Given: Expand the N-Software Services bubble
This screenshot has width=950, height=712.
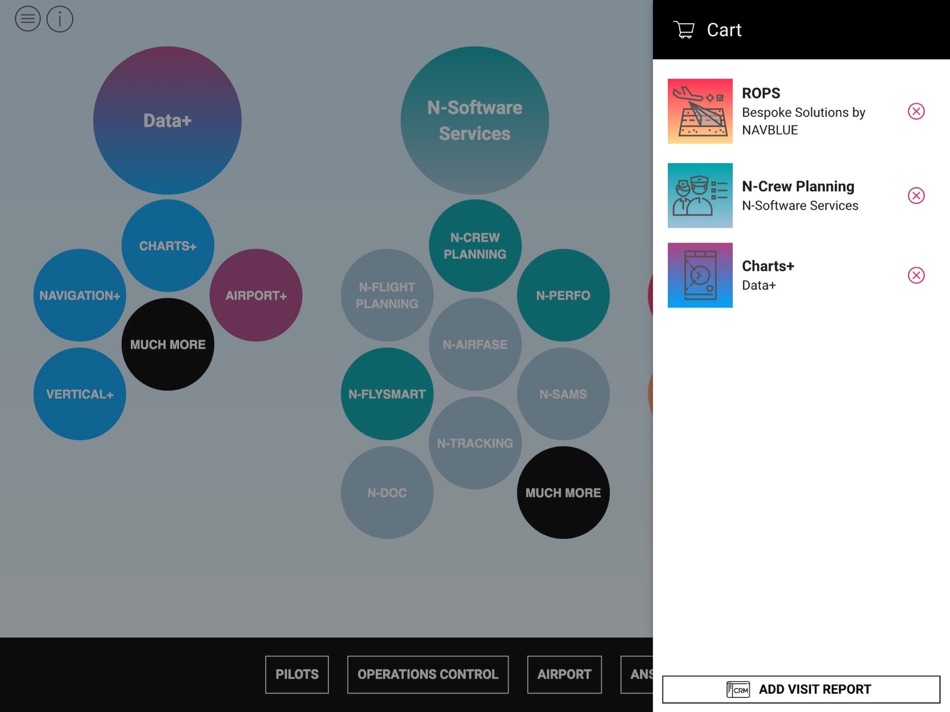Looking at the screenshot, I should [x=474, y=121].
